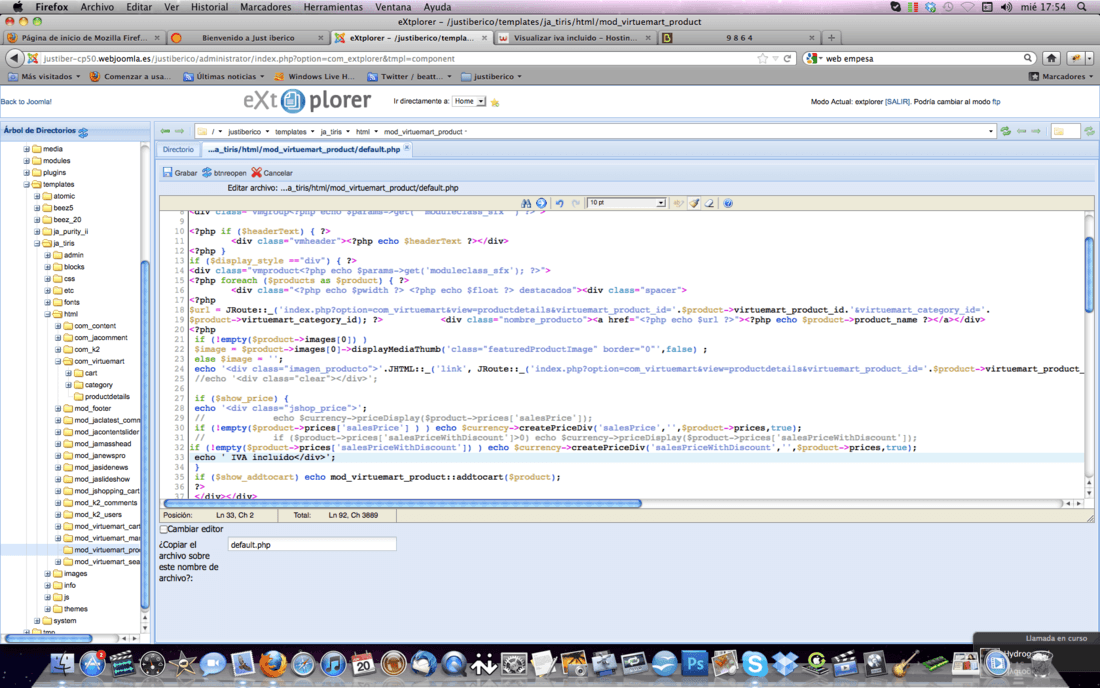This screenshot has width=1100, height=688.
Task: Click the ftp mode link
Action: click(996, 102)
